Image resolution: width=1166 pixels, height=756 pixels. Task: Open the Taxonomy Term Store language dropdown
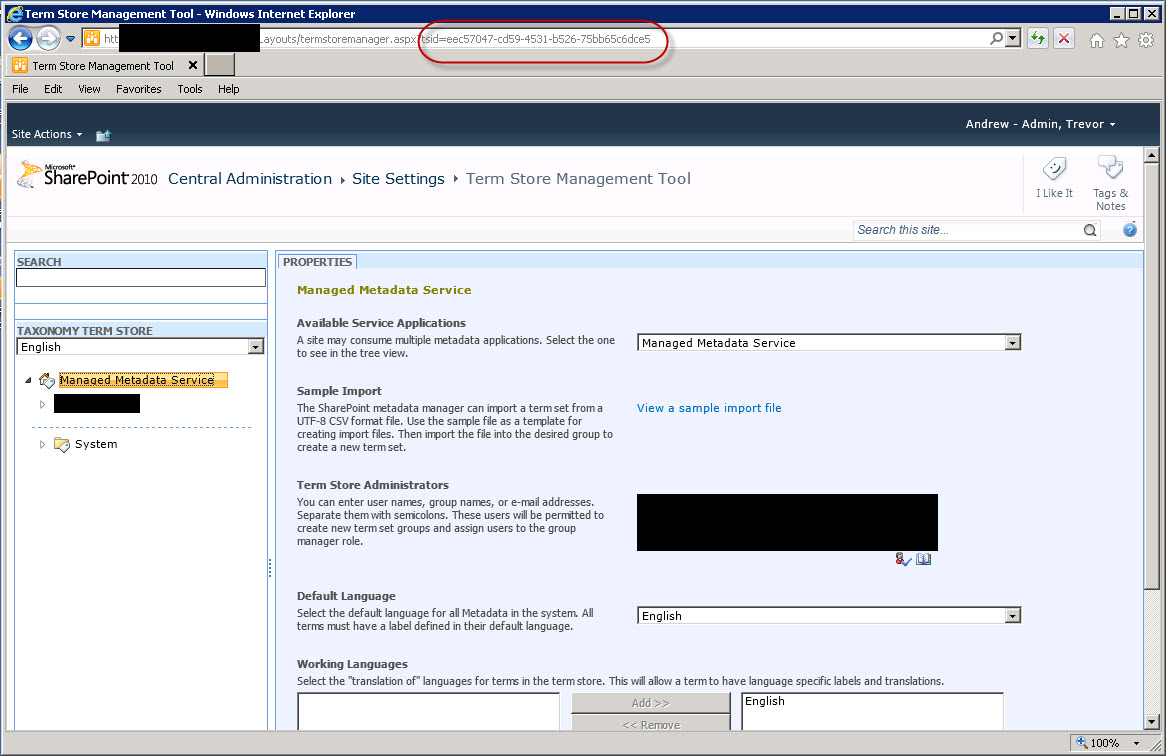point(256,347)
